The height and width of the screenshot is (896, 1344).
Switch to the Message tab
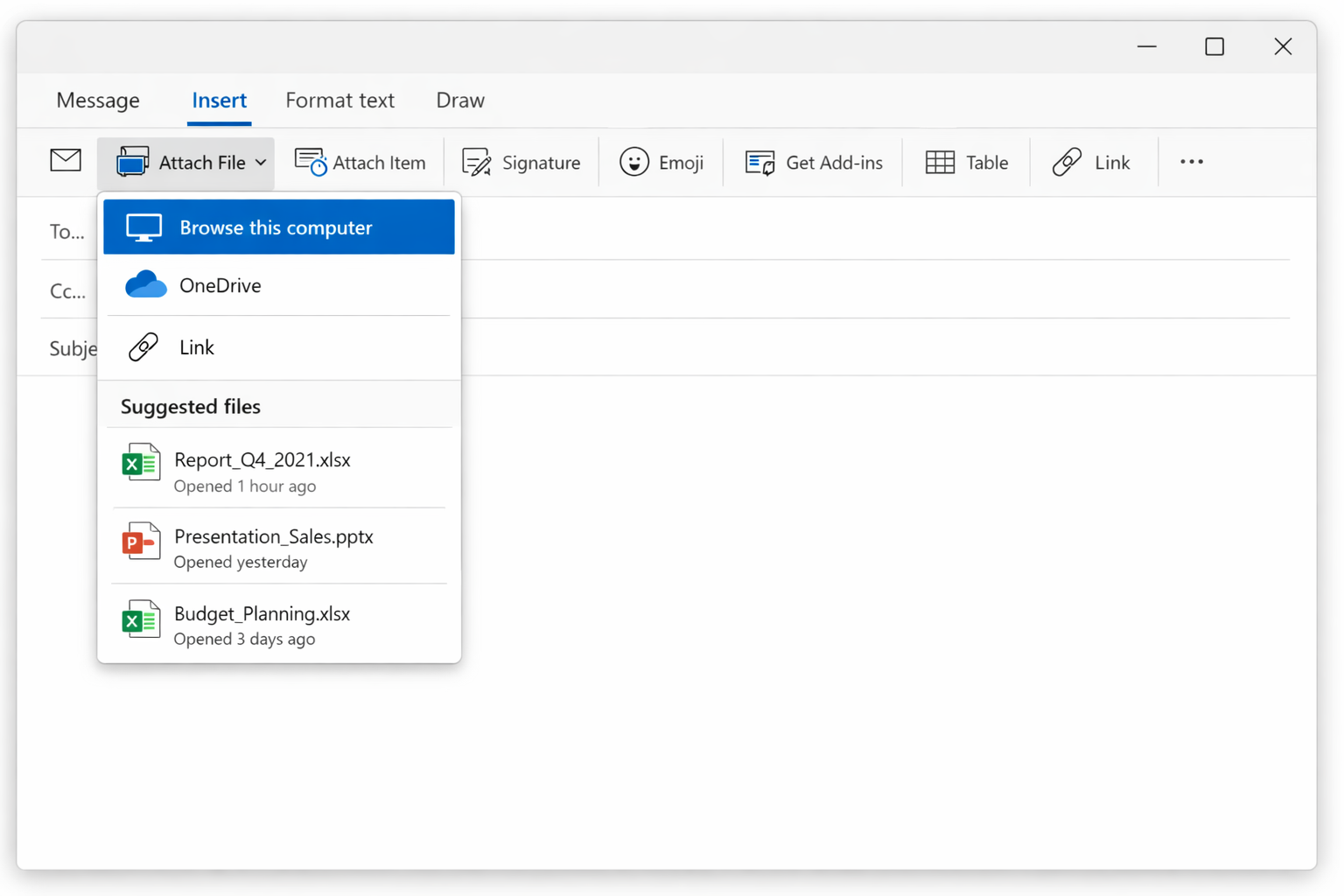click(98, 100)
